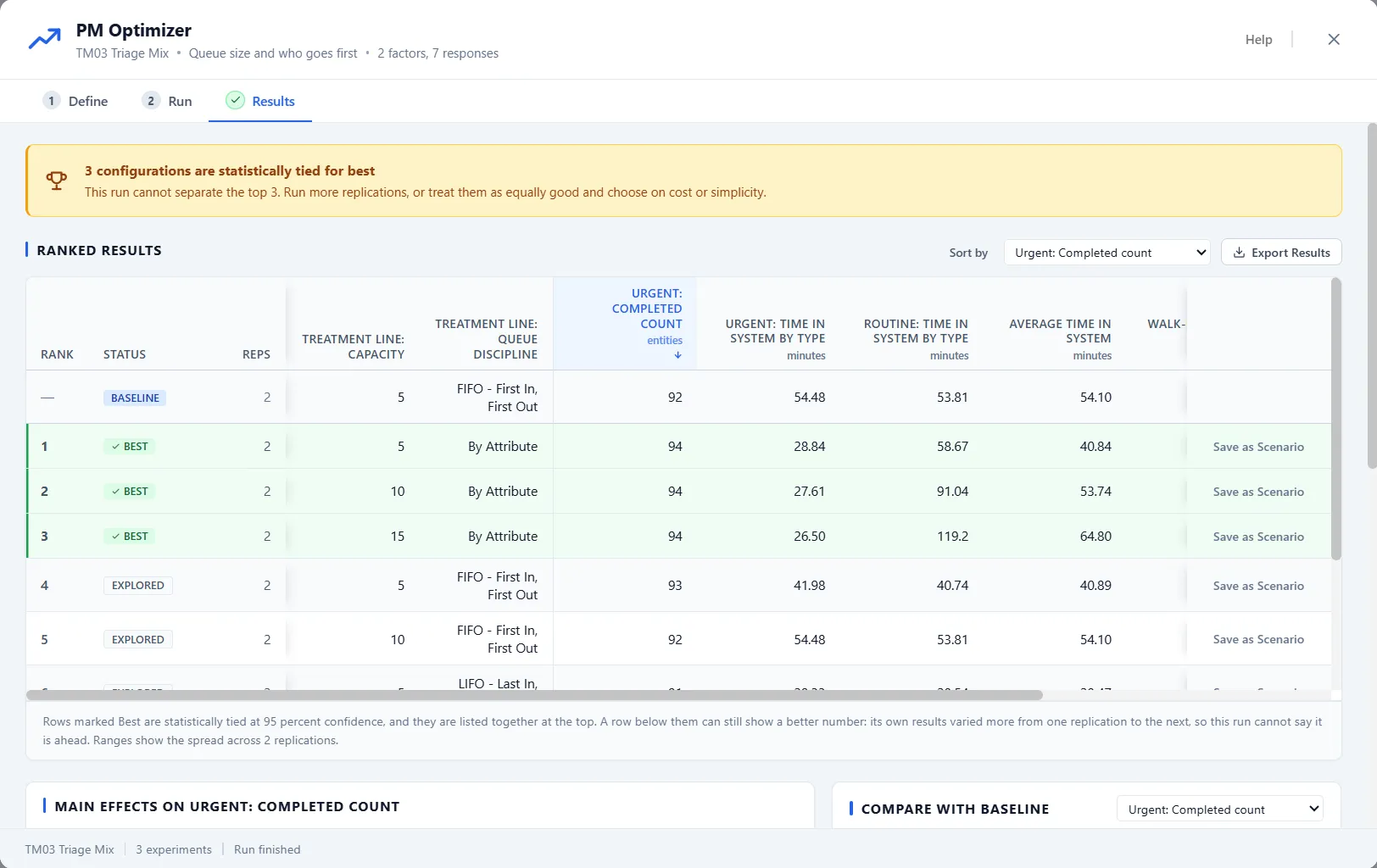This screenshot has height=868, width=1377.
Task: Click the Treatment Line: Capacity column header
Action: point(353,346)
